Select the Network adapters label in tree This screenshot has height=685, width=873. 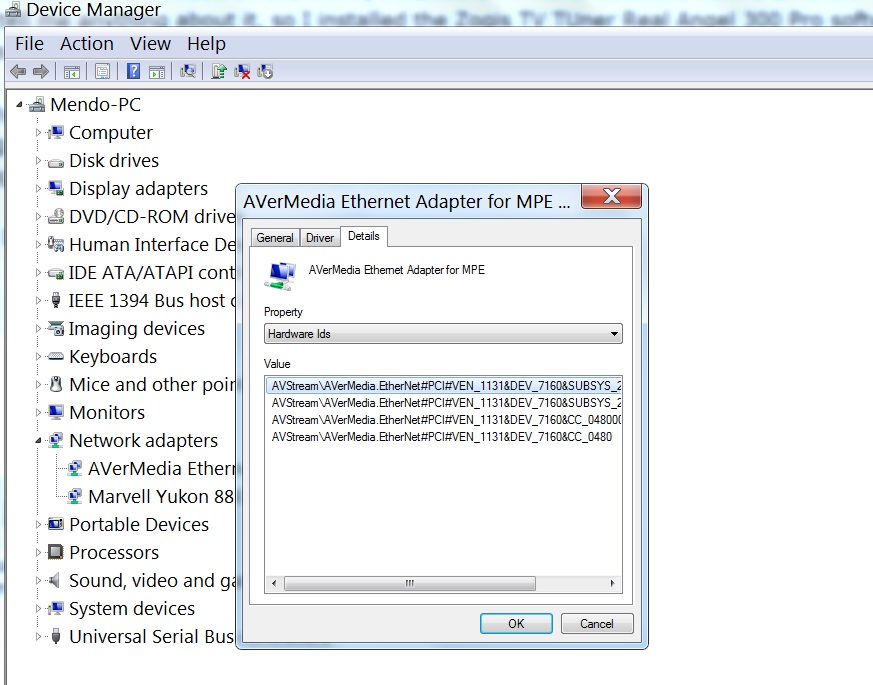(144, 441)
